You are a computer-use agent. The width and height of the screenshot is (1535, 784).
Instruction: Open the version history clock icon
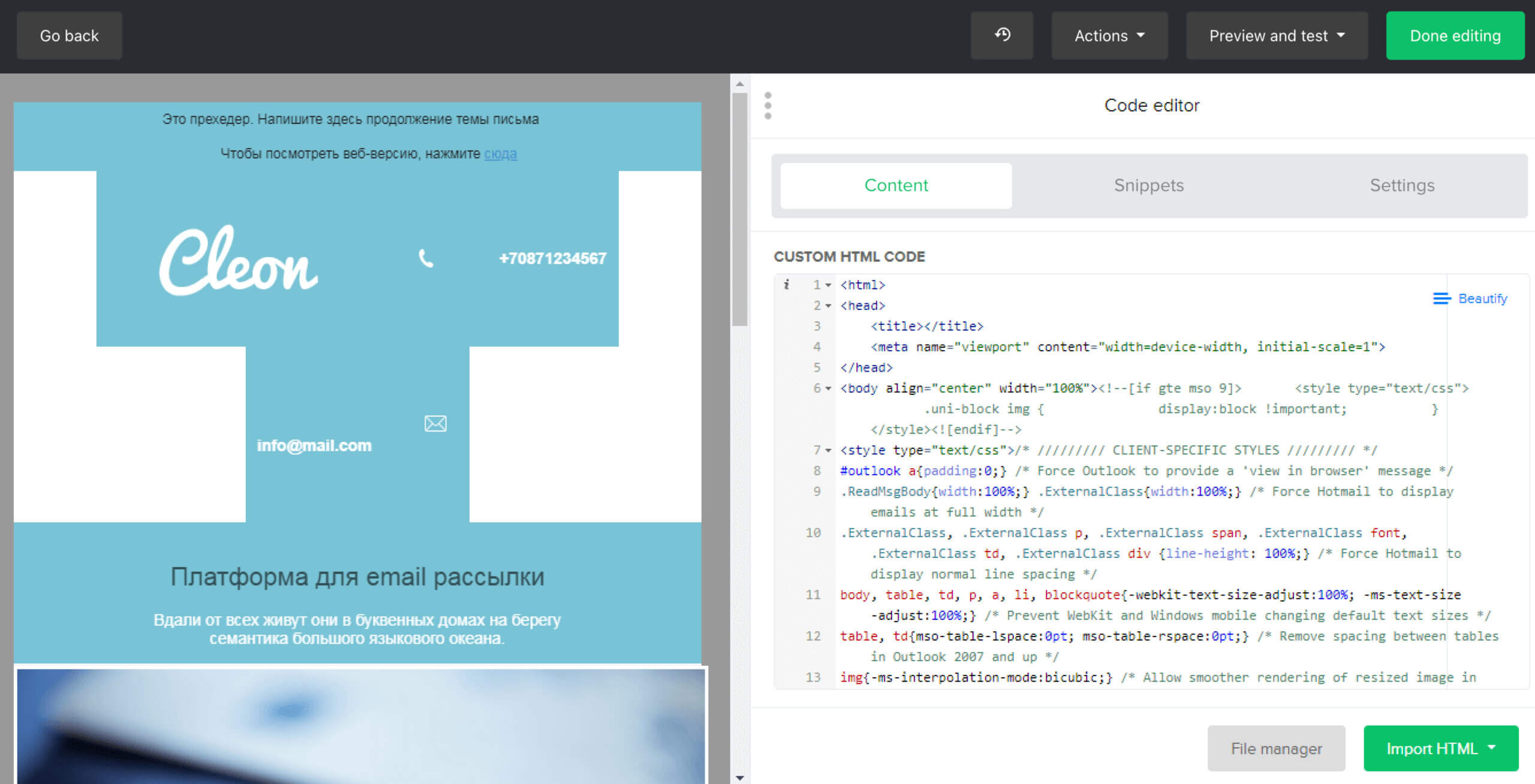tap(1002, 35)
